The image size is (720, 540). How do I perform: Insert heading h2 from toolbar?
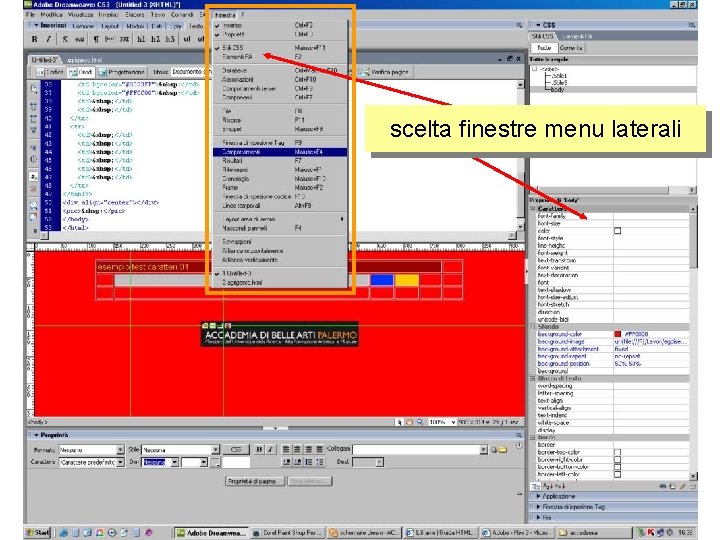(x=155, y=39)
